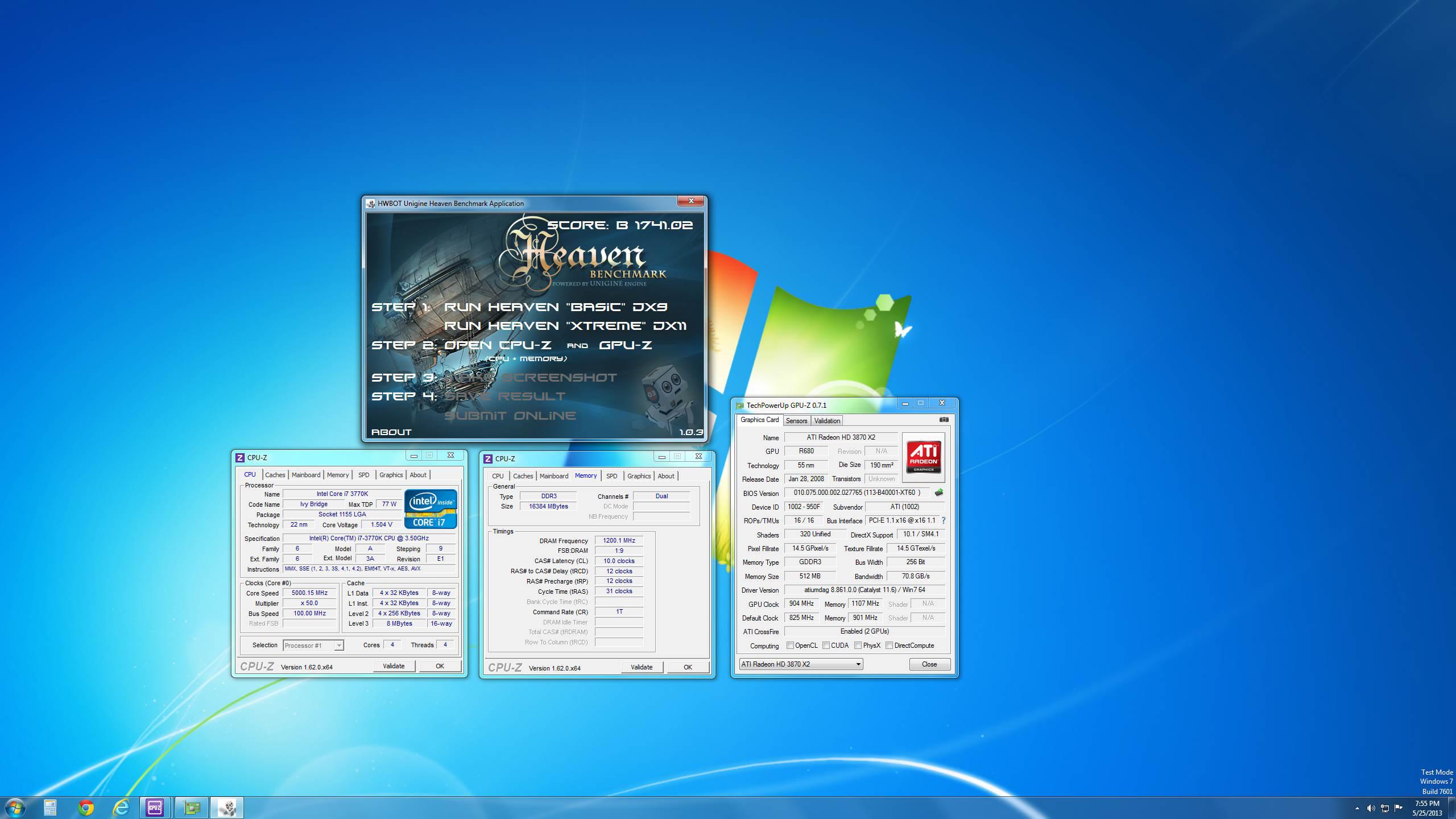Click the GPU-Z title bar app icon
The width and height of the screenshot is (1456, 819).
click(x=740, y=406)
